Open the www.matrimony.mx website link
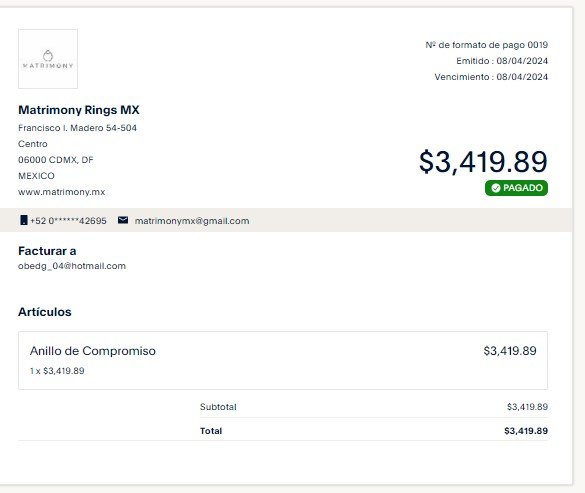This screenshot has width=585, height=493. point(62,192)
